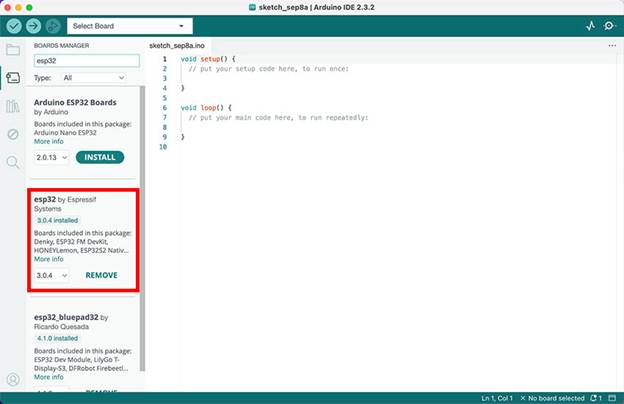This screenshot has height=404, width=624.
Task: Click the esp32 boards search field
Action: pyautogui.click(x=86, y=60)
